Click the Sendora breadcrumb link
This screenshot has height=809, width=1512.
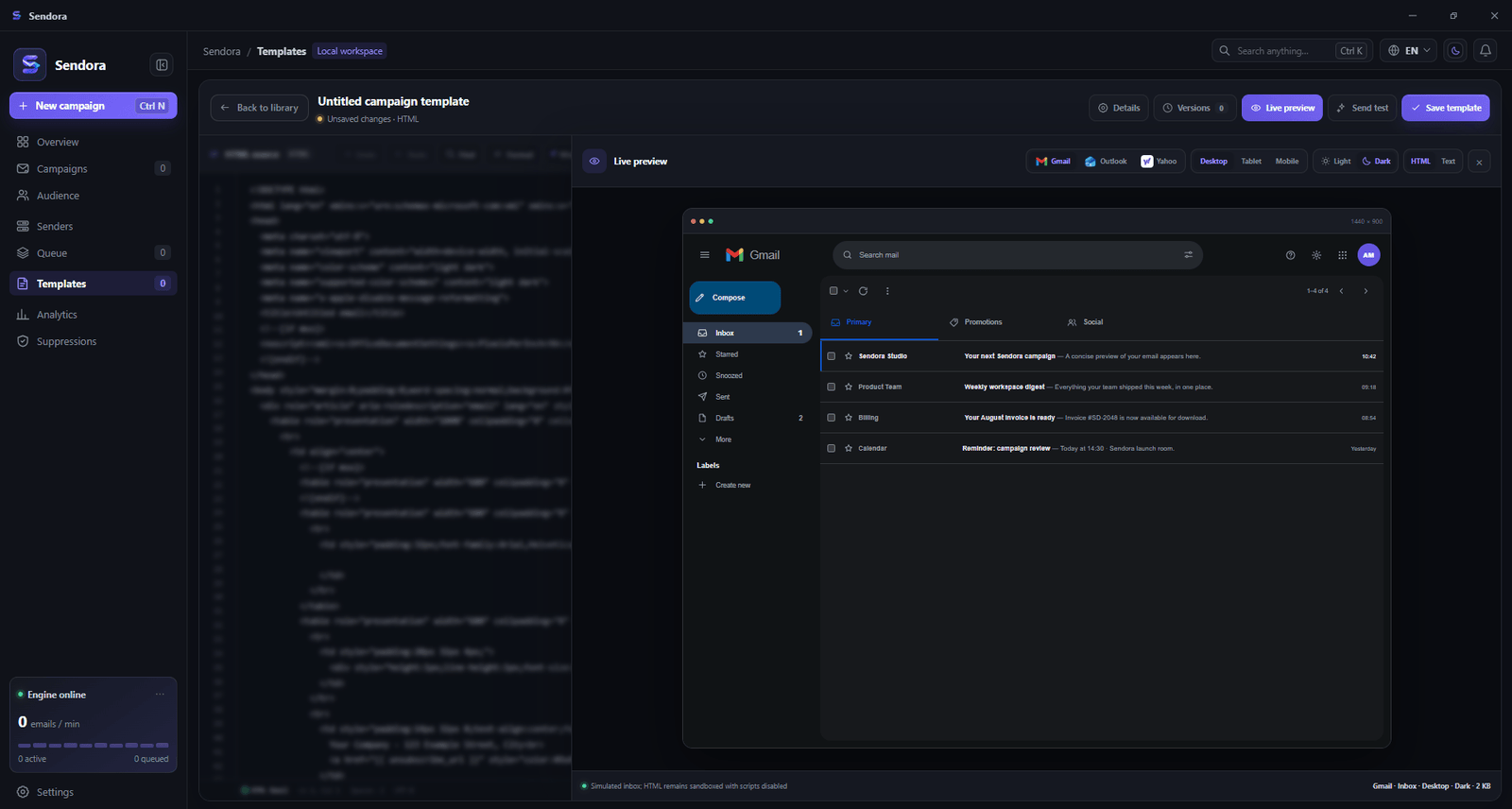[222, 51]
